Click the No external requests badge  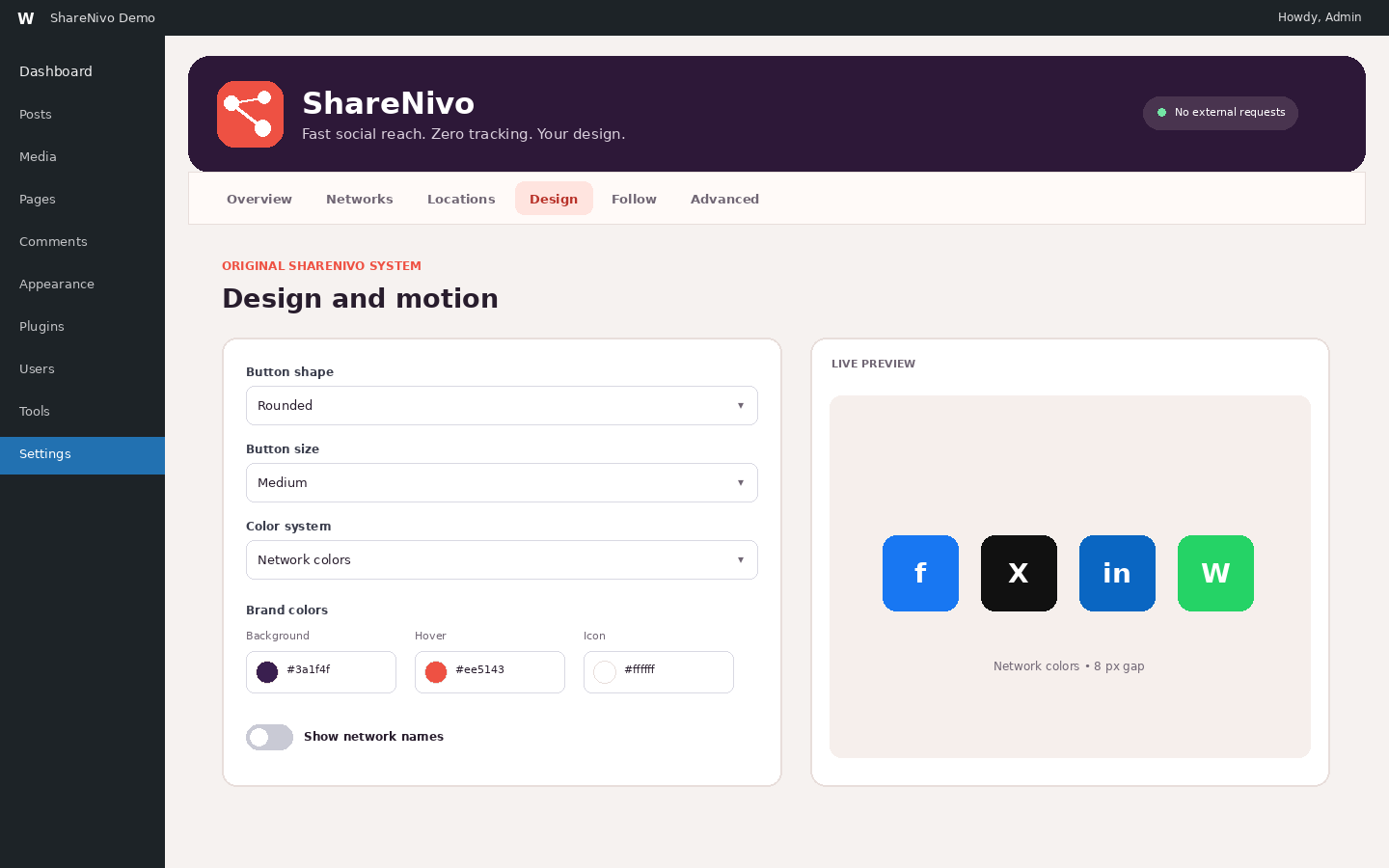[x=1220, y=113]
